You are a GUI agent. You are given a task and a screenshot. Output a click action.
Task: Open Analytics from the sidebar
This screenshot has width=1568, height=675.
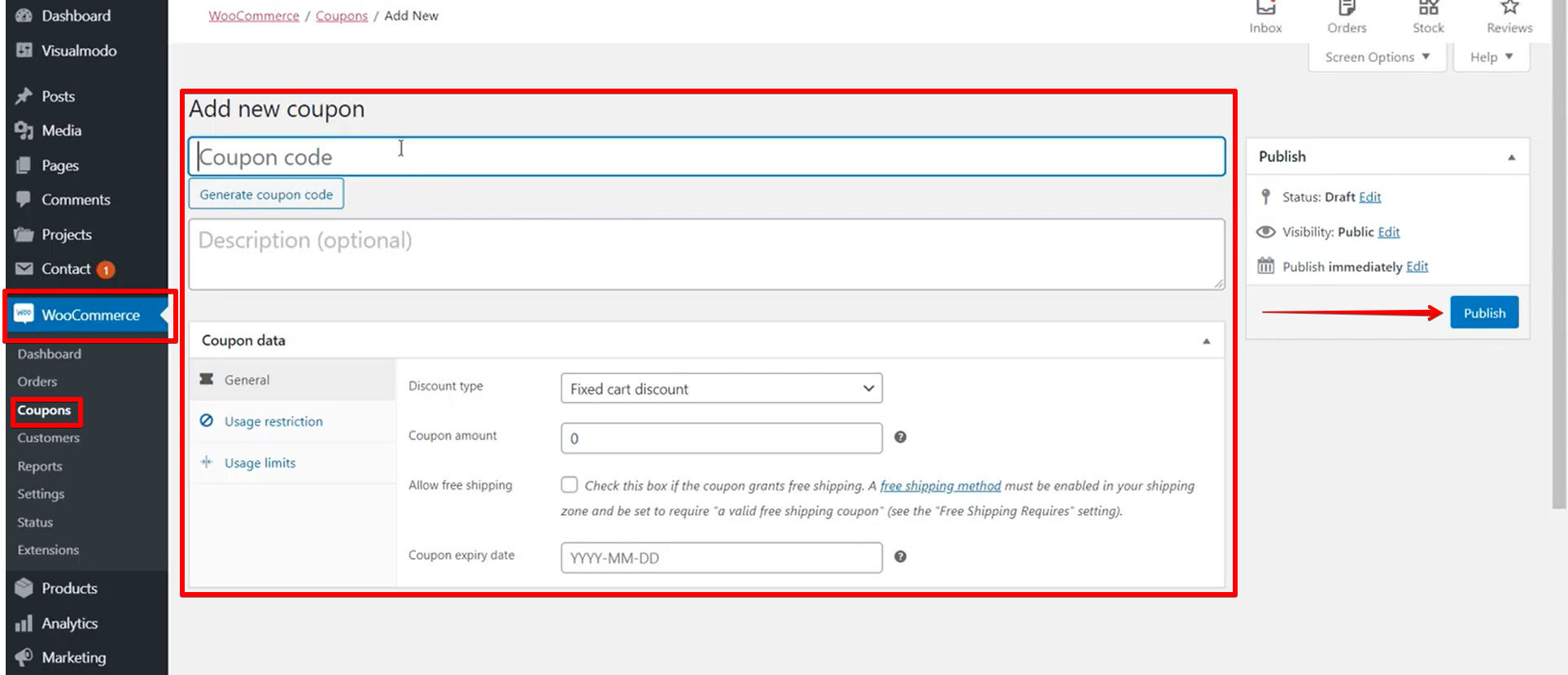69,623
